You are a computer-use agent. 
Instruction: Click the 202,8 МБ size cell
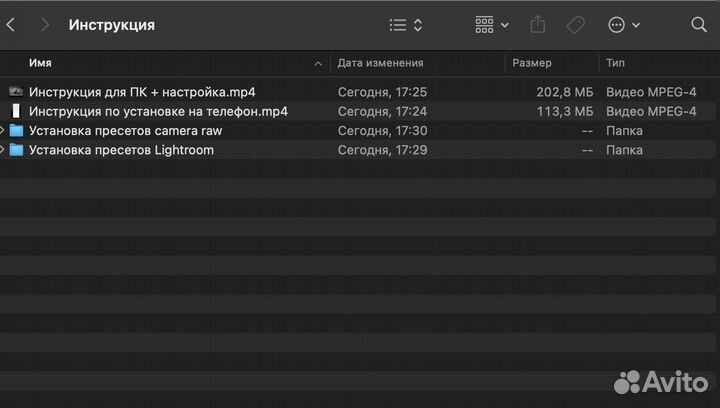tap(564, 92)
